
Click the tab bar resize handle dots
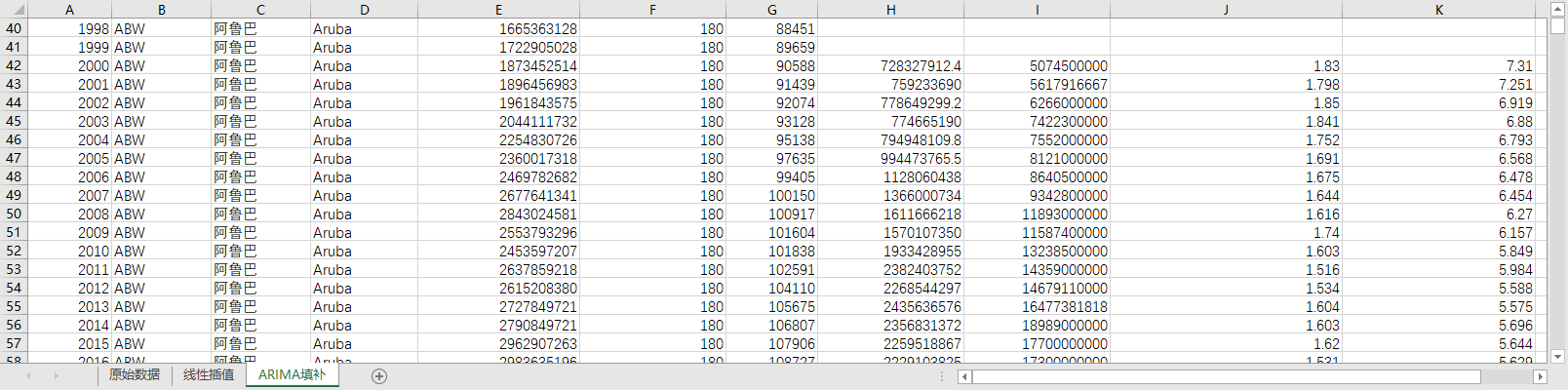click(941, 375)
